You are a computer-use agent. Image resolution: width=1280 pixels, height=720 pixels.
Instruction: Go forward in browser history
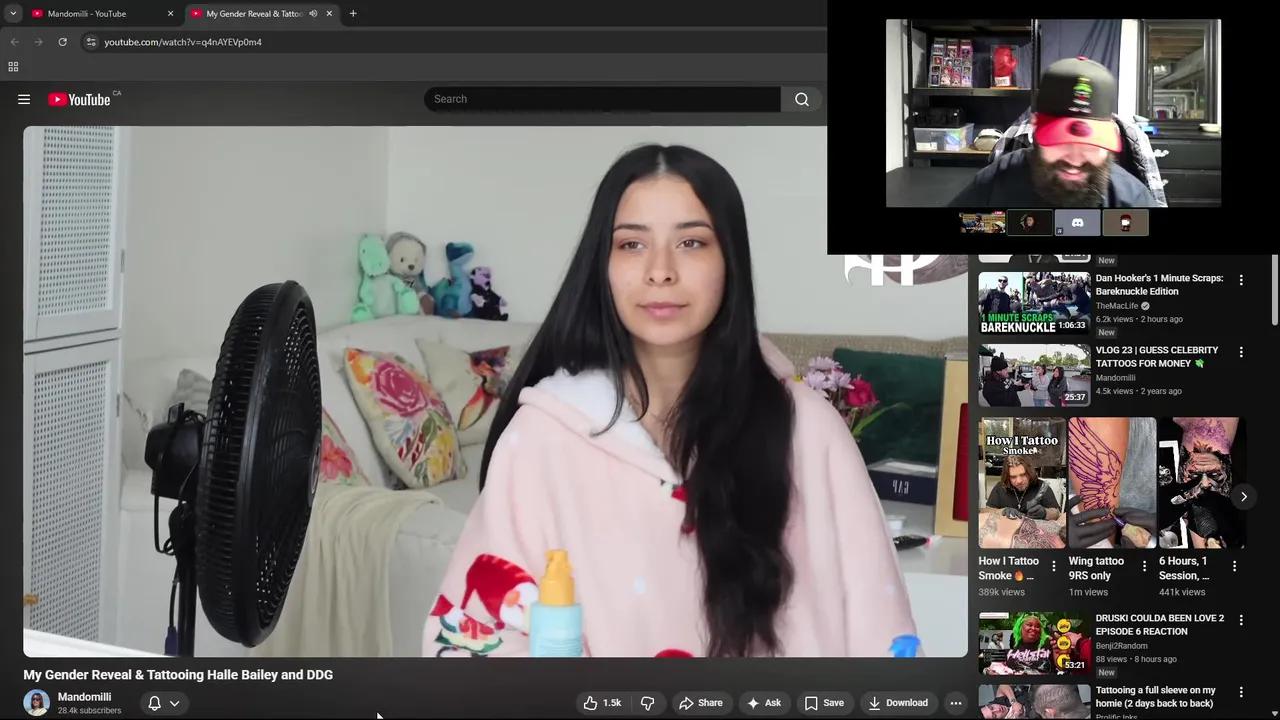click(x=38, y=42)
